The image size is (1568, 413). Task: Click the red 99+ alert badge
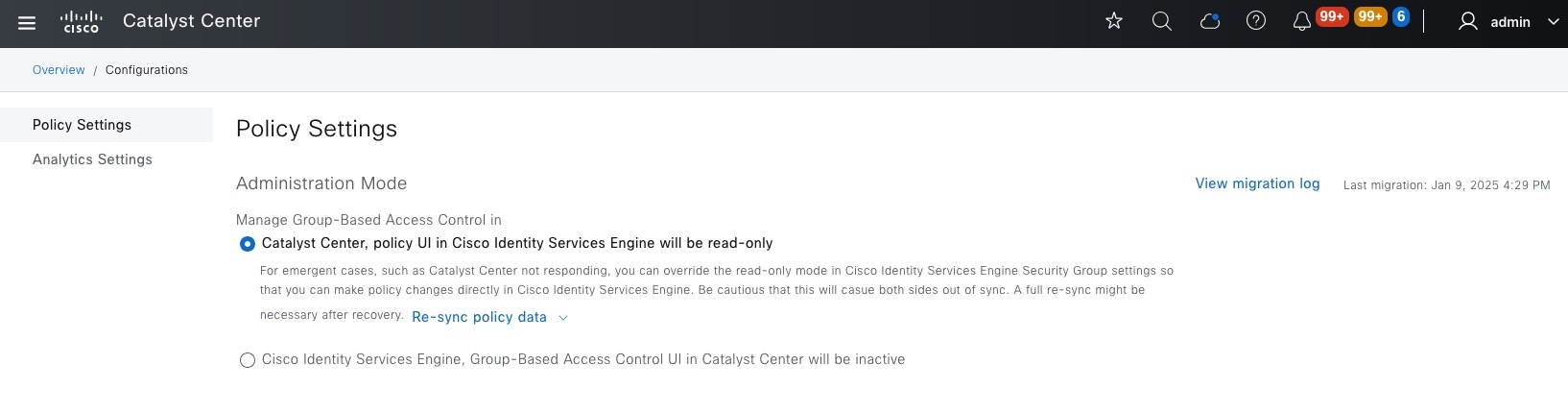click(1331, 16)
